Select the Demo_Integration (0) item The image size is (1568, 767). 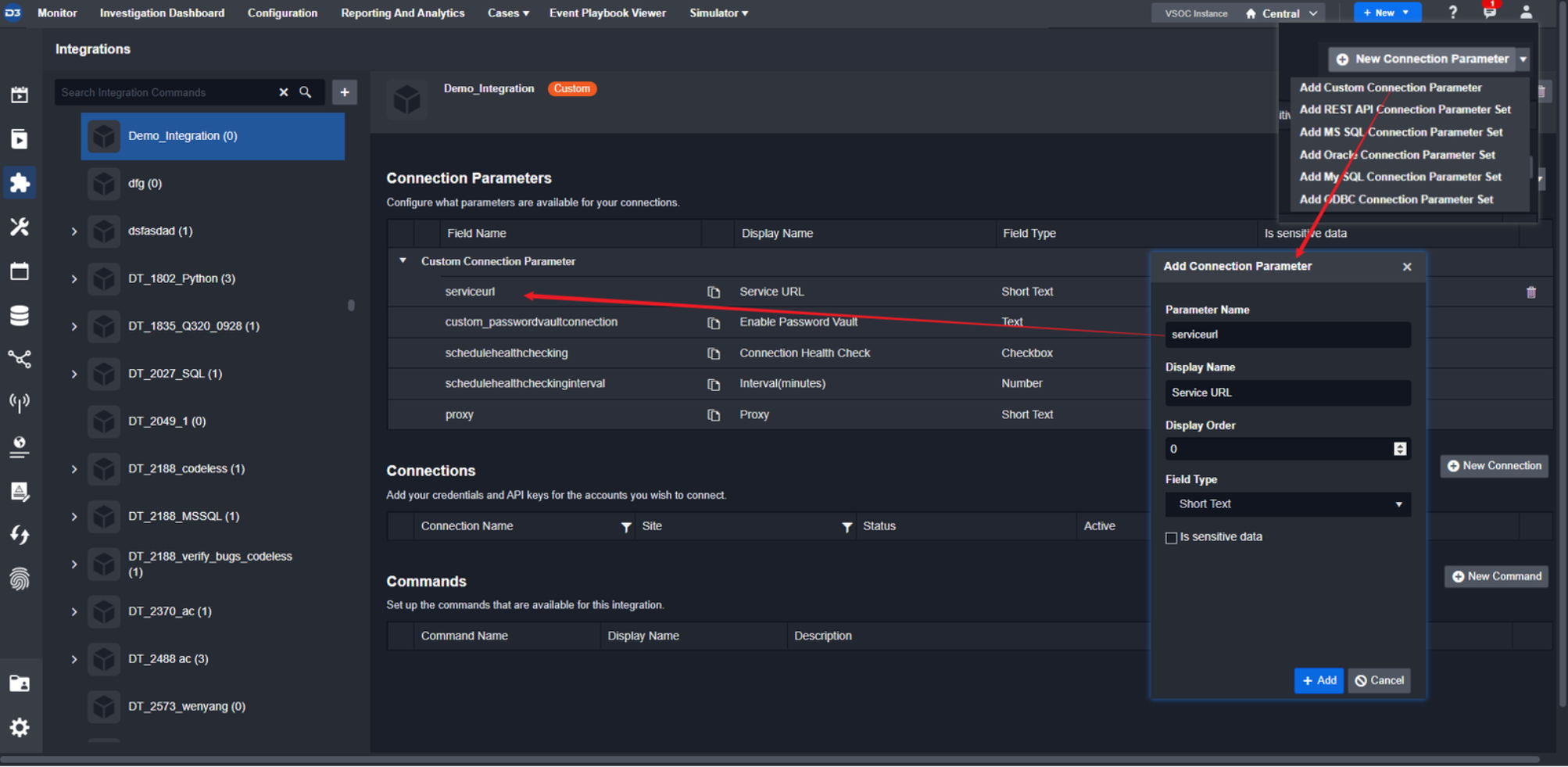[213, 136]
